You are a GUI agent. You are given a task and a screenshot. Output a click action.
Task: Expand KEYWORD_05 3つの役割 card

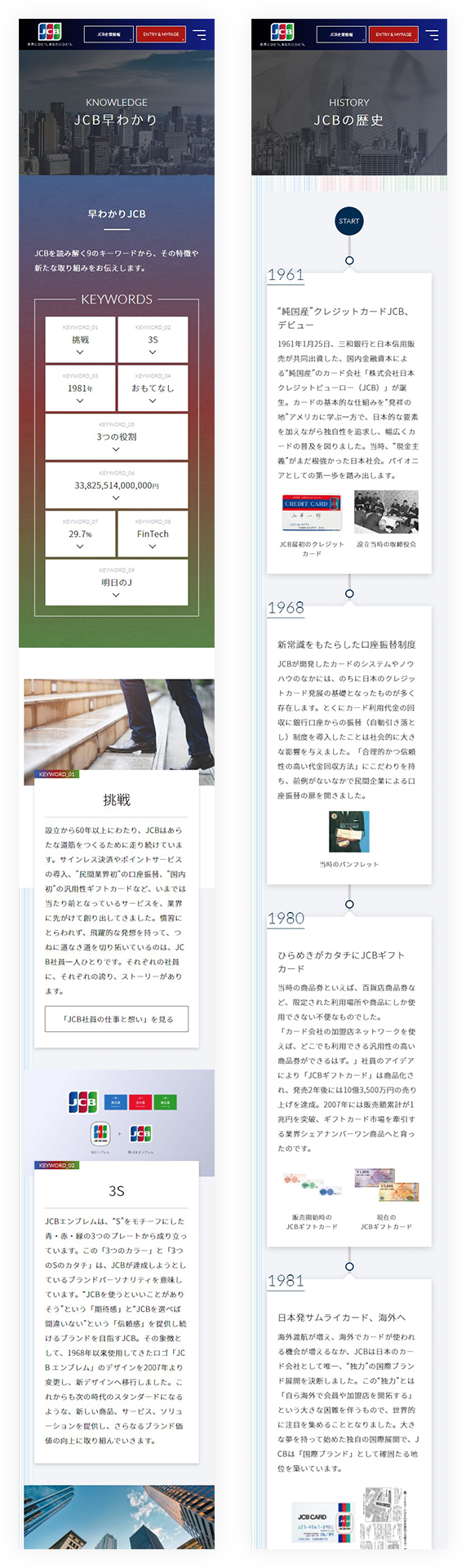(x=117, y=436)
